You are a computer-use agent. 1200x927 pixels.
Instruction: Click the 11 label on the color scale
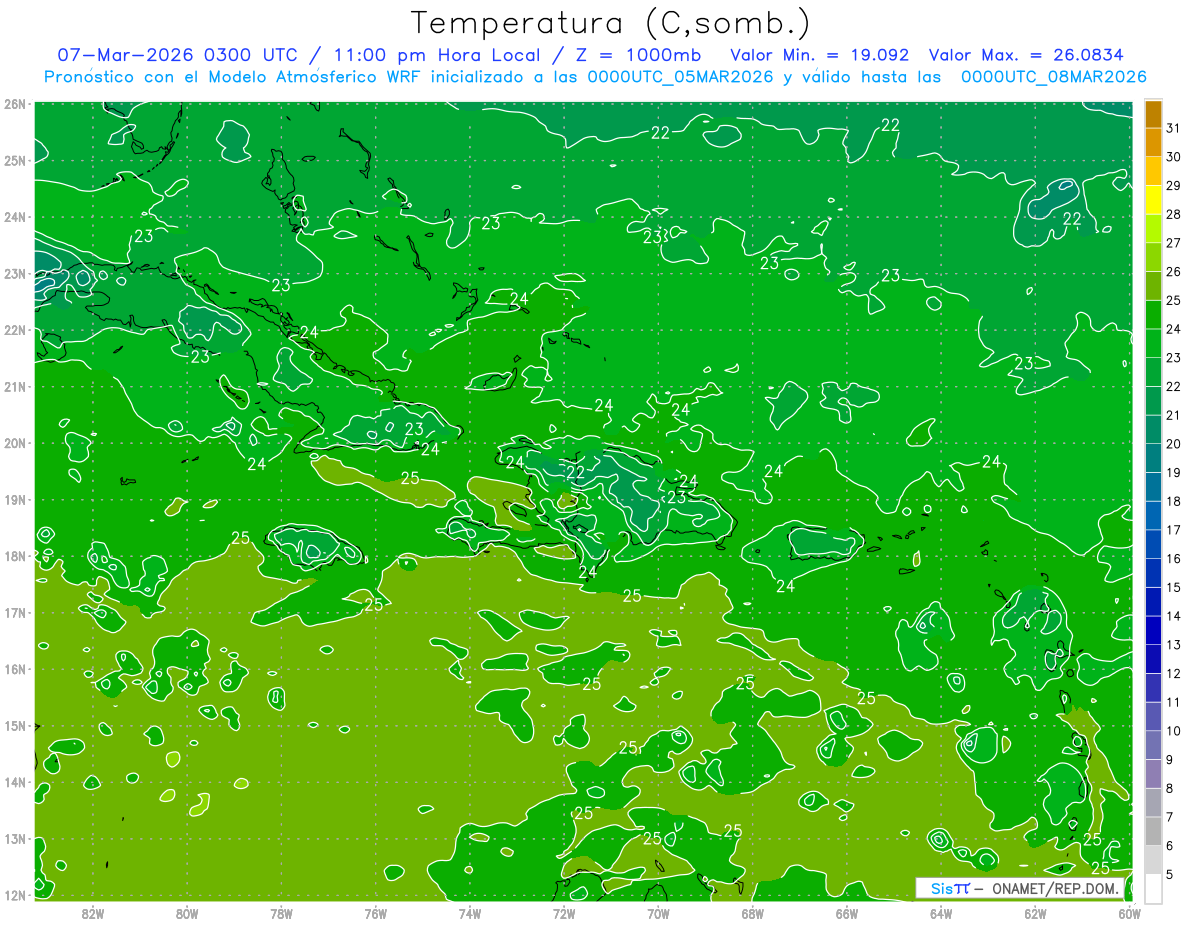coord(1174,701)
